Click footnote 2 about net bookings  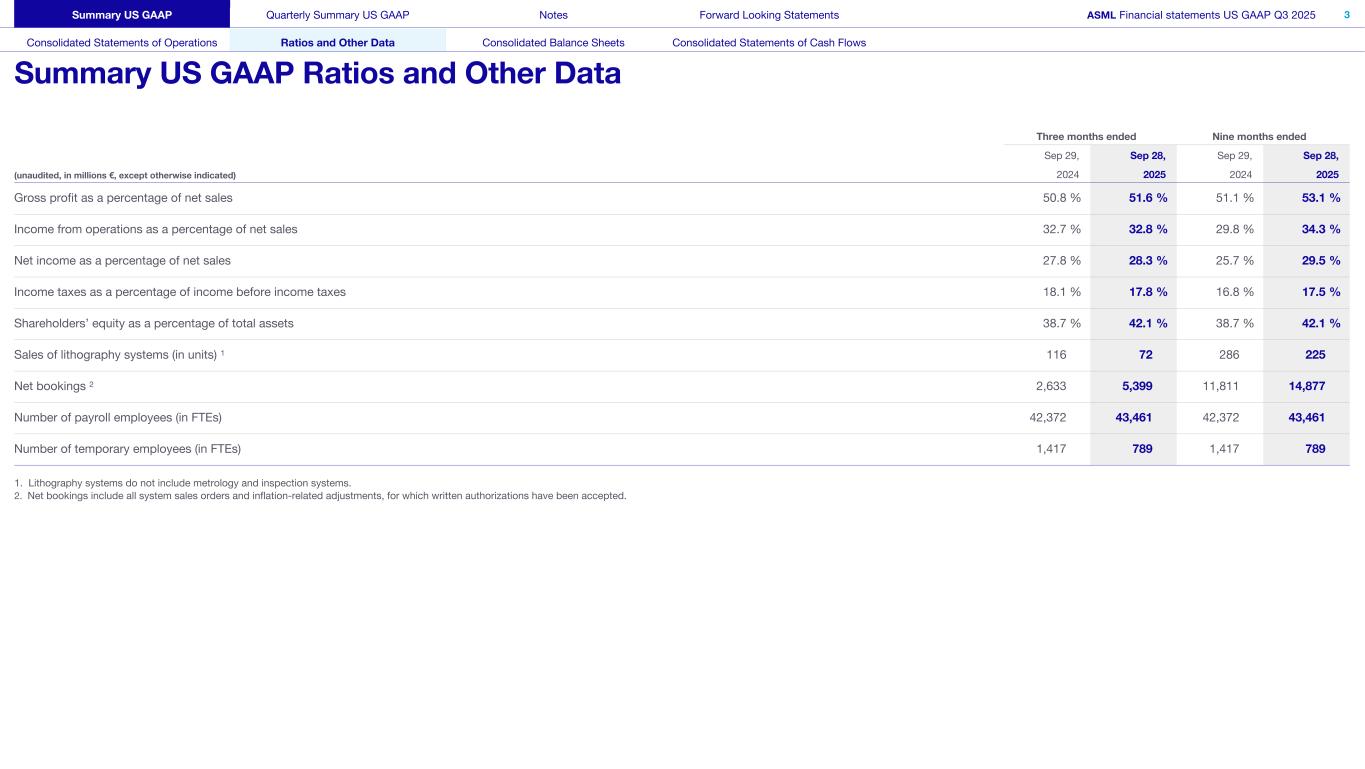320,495
